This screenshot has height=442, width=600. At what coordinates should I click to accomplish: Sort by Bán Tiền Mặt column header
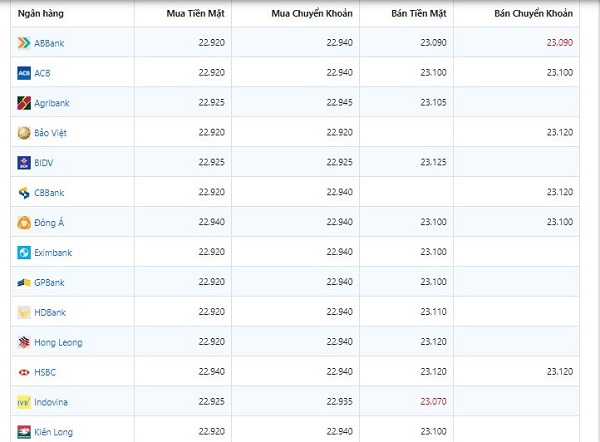pyautogui.click(x=418, y=14)
